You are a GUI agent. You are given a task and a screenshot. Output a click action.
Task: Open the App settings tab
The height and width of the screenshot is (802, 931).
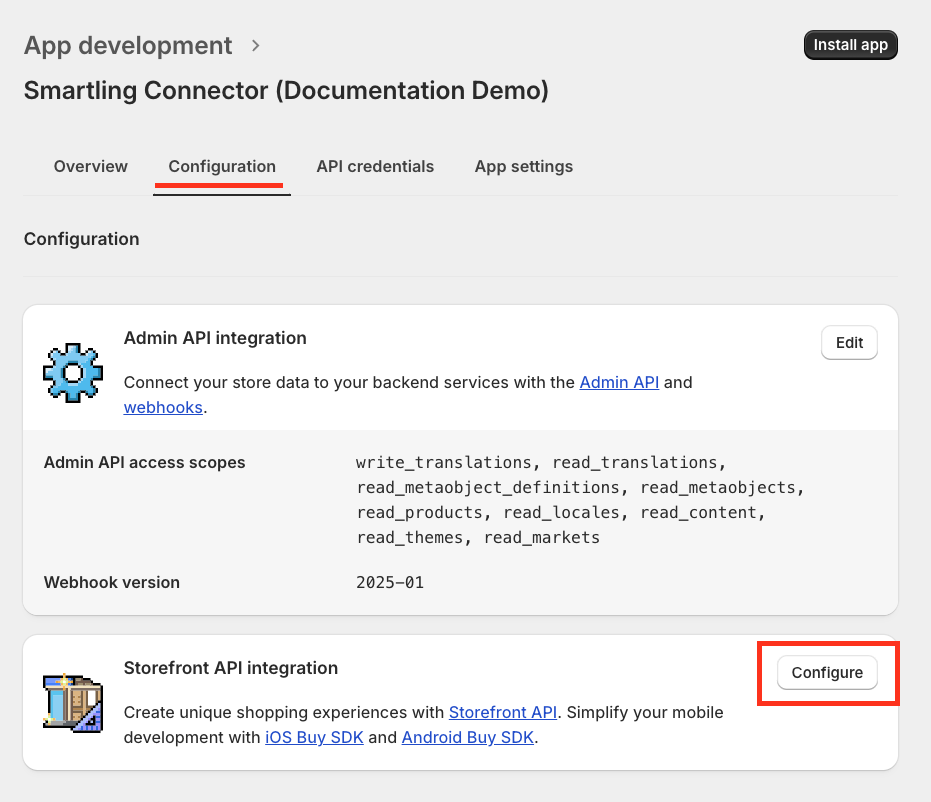pos(524,166)
